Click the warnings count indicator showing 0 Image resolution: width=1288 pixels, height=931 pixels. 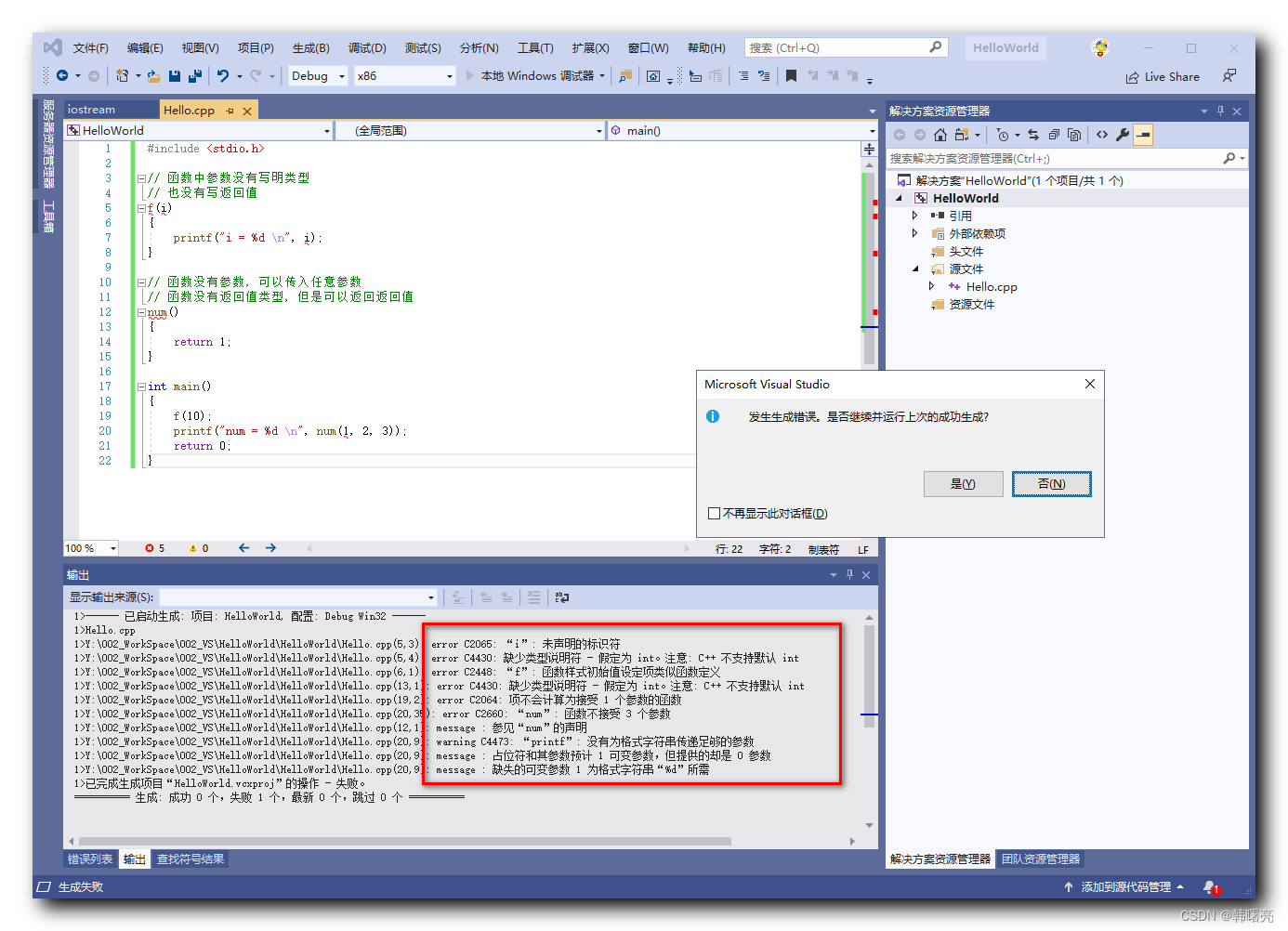pos(199,548)
